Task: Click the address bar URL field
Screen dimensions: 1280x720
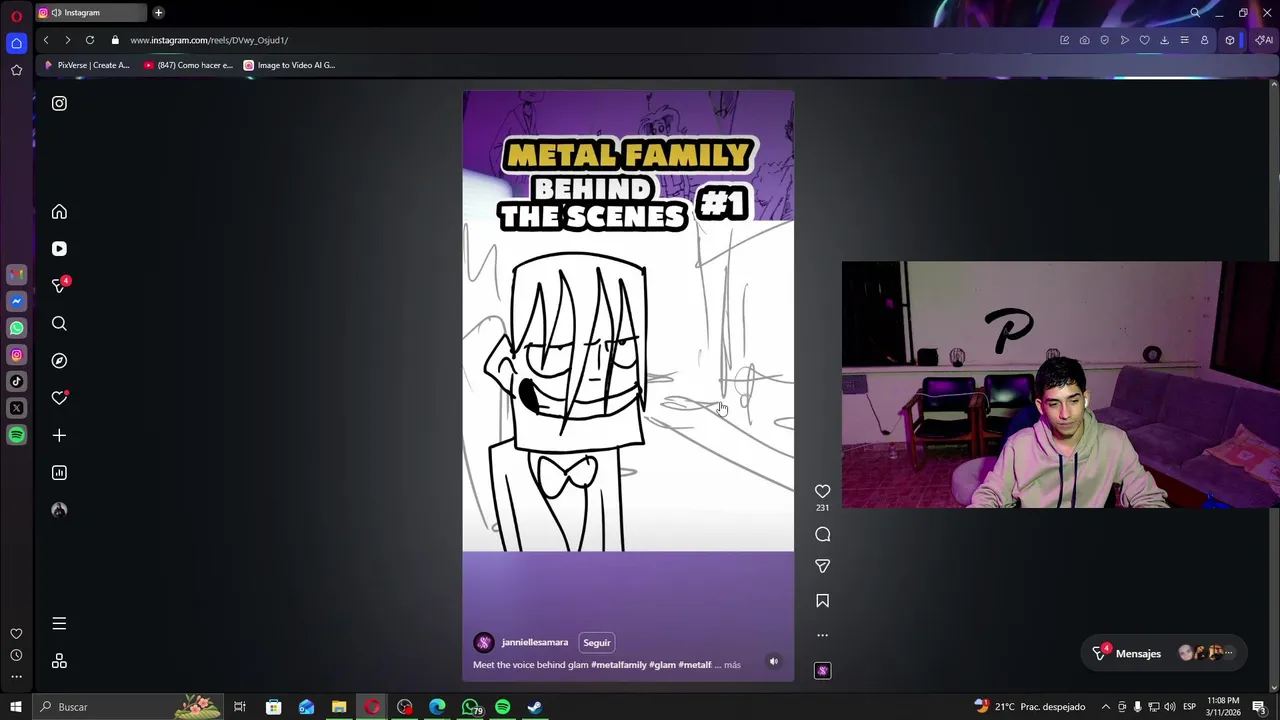Action: click(x=580, y=40)
